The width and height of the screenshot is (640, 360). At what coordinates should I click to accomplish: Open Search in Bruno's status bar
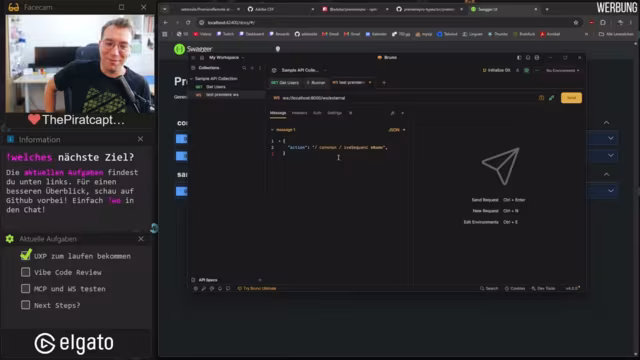[489, 289]
